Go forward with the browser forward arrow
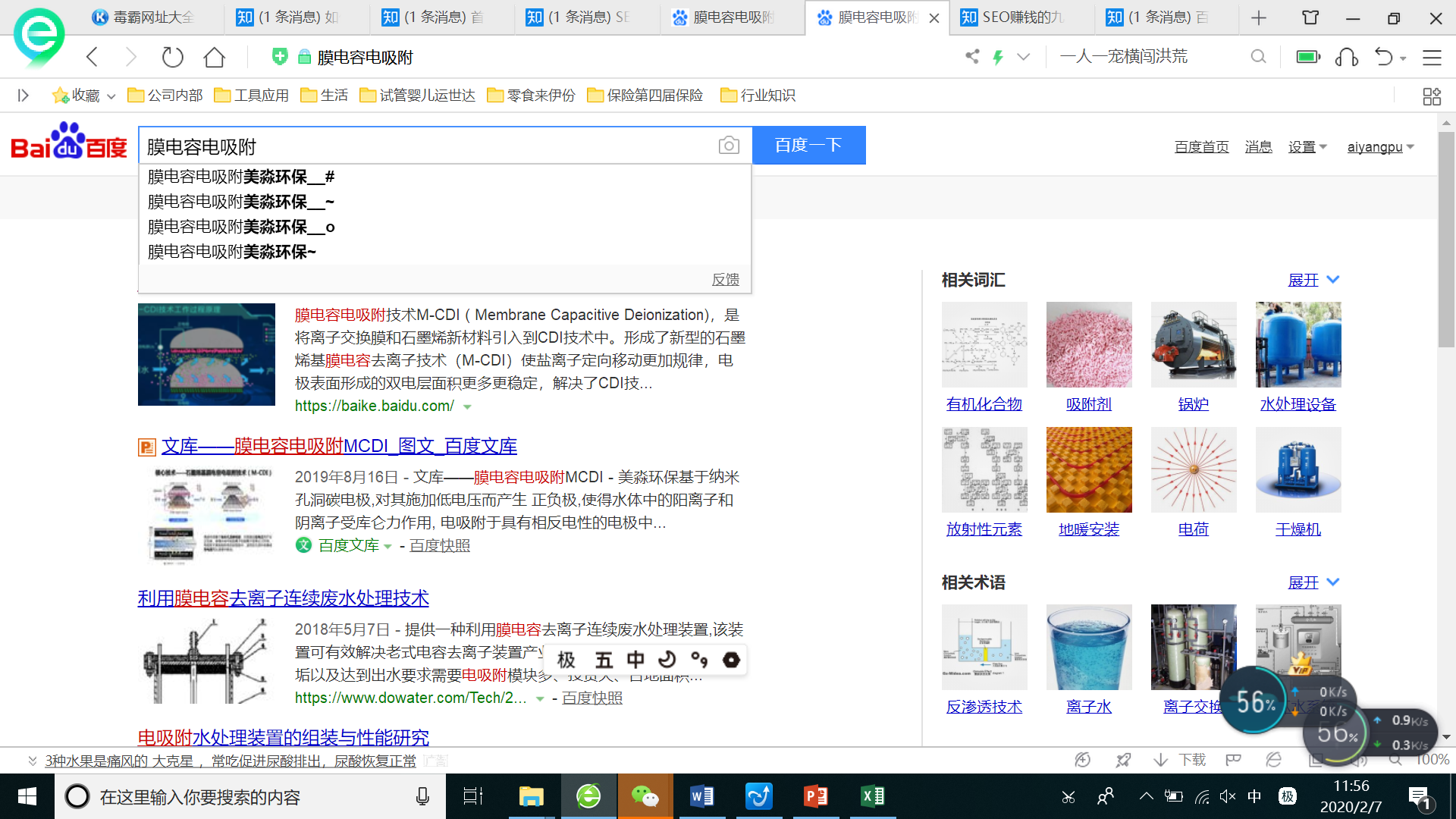Viewport: 1456px width, 819px height. [130, 57]
